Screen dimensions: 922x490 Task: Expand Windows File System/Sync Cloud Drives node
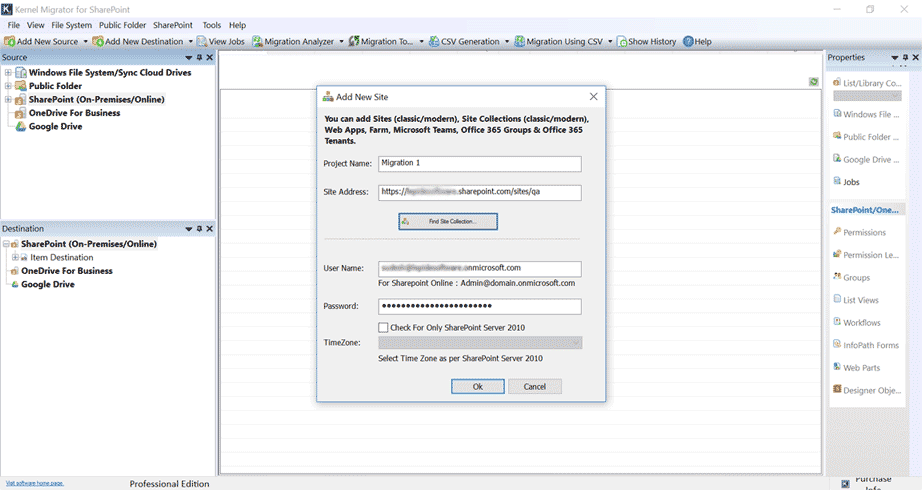(x=8, y=73)
